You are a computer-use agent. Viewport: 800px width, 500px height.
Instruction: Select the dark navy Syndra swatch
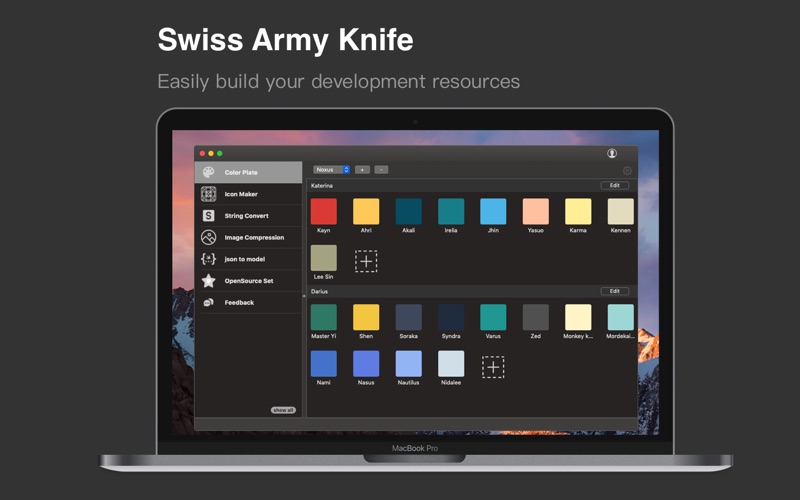click(x=451, y=317)
